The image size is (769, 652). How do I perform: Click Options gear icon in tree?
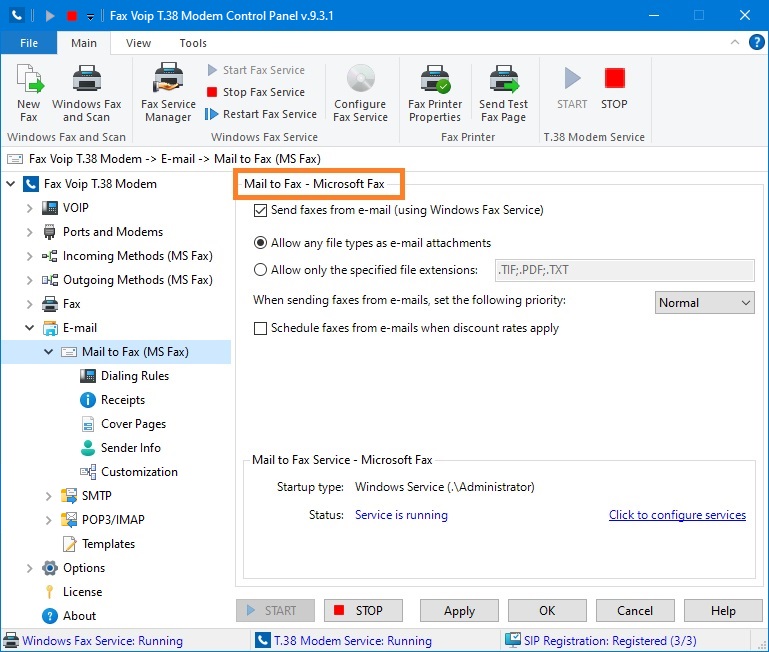point(50,568)
